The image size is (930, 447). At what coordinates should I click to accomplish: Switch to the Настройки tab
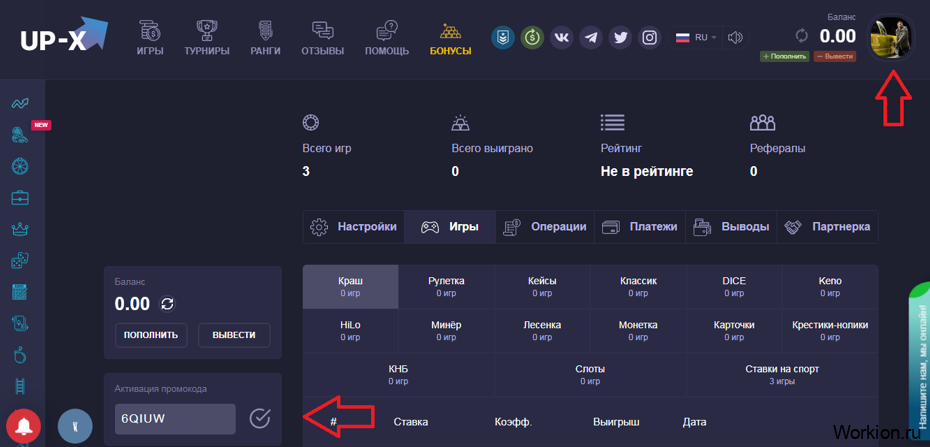point(354,227)
